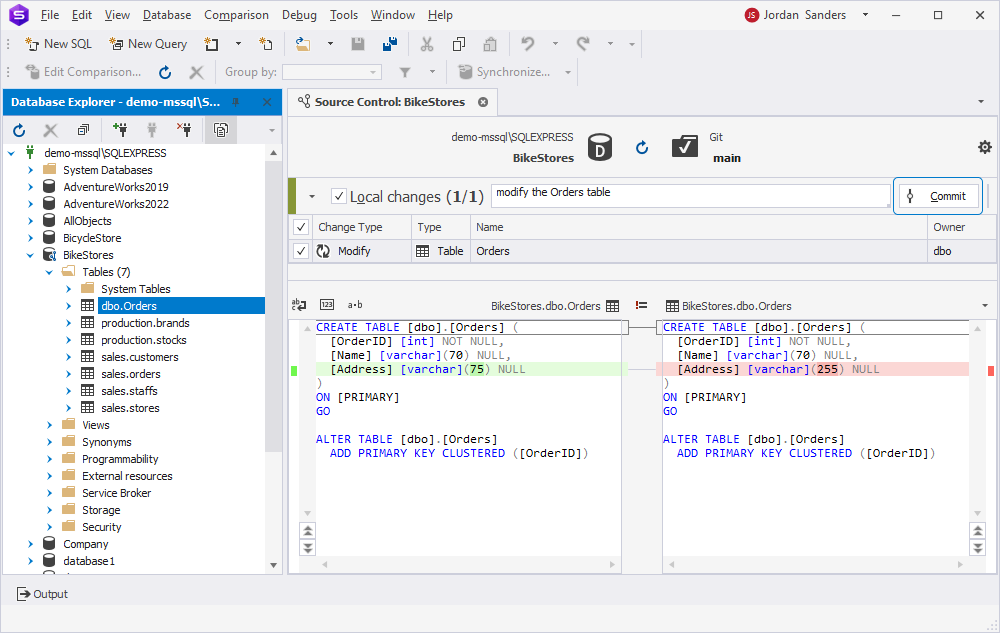
Task: Click the a·b show whitespace icon
Action: coord(355,305)
